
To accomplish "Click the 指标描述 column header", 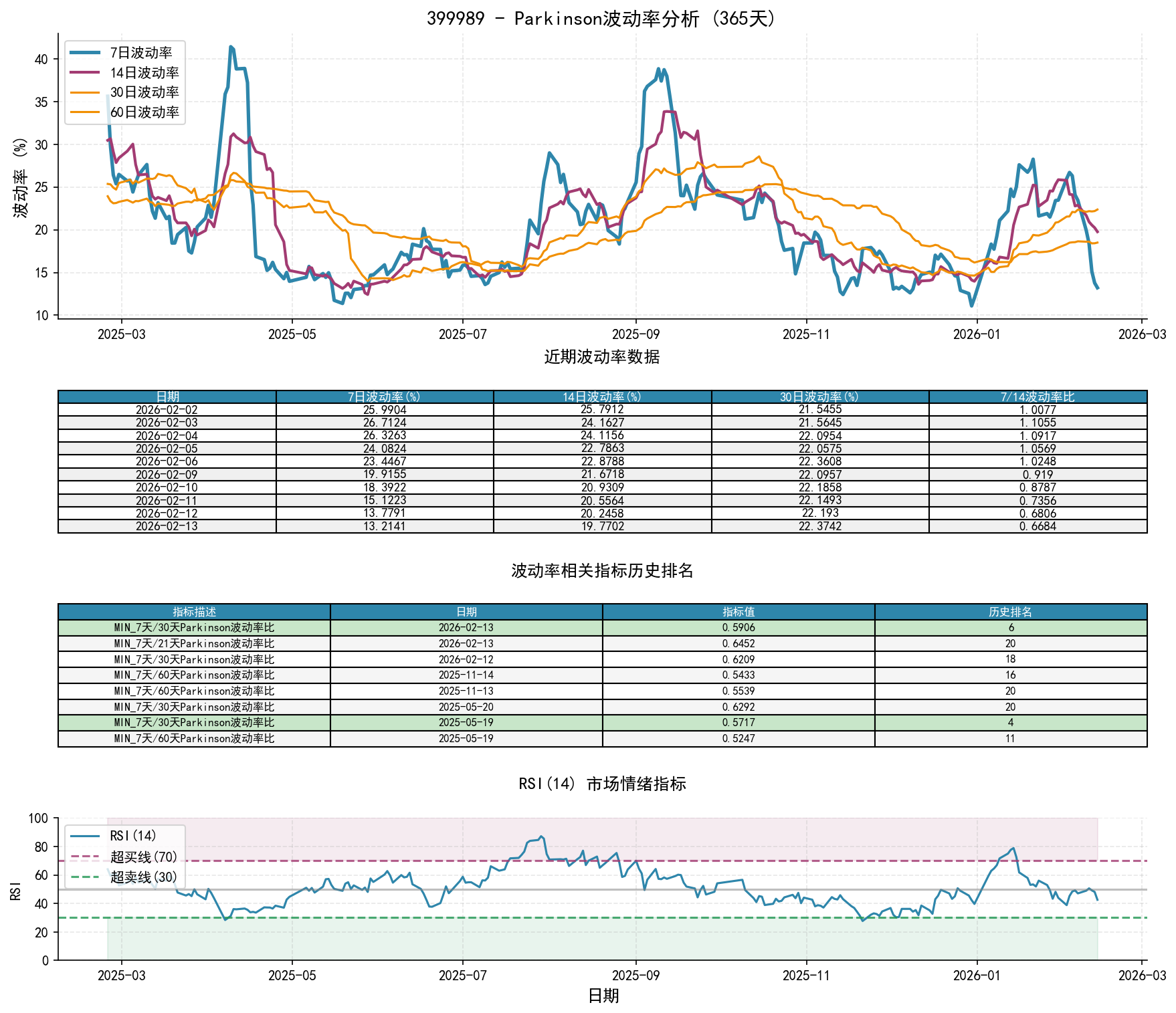I will click(194, 612).
